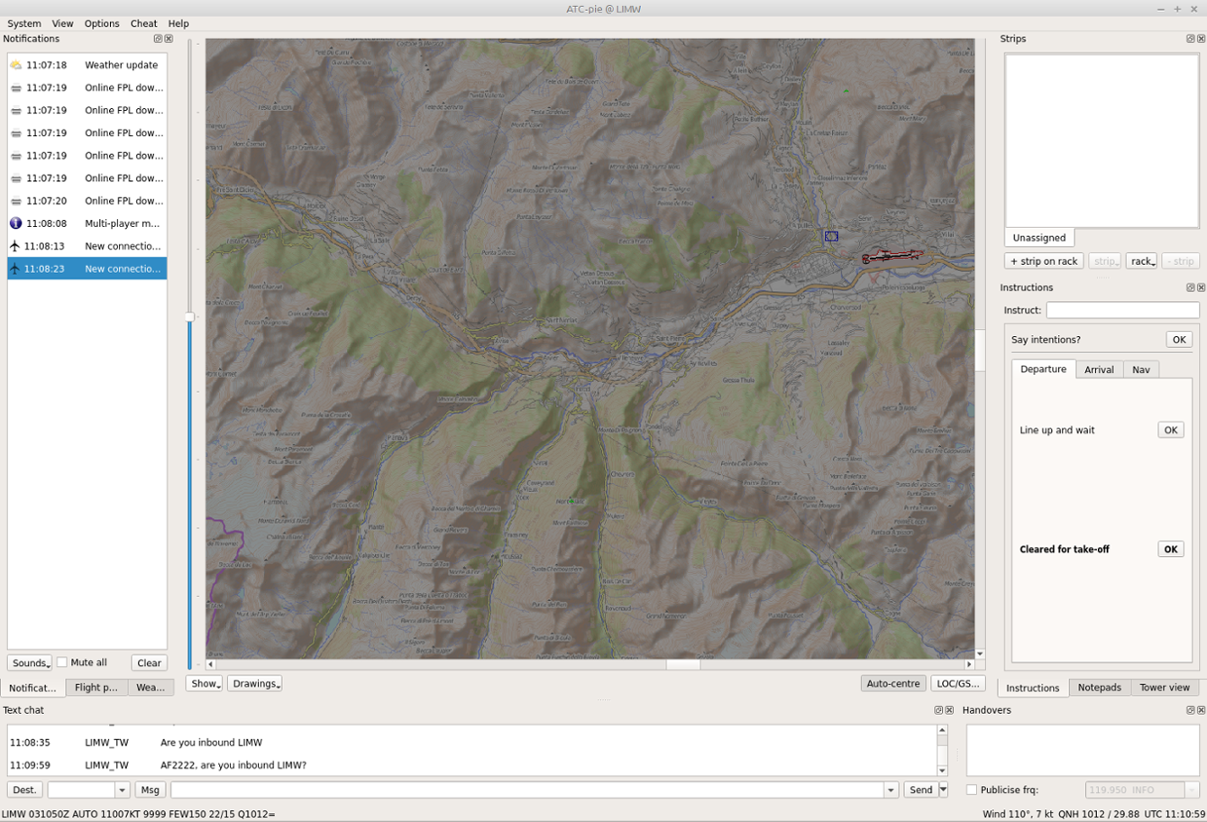Undock the Handovers panel
This screenshot has width=1207, height=822.
1190,710
